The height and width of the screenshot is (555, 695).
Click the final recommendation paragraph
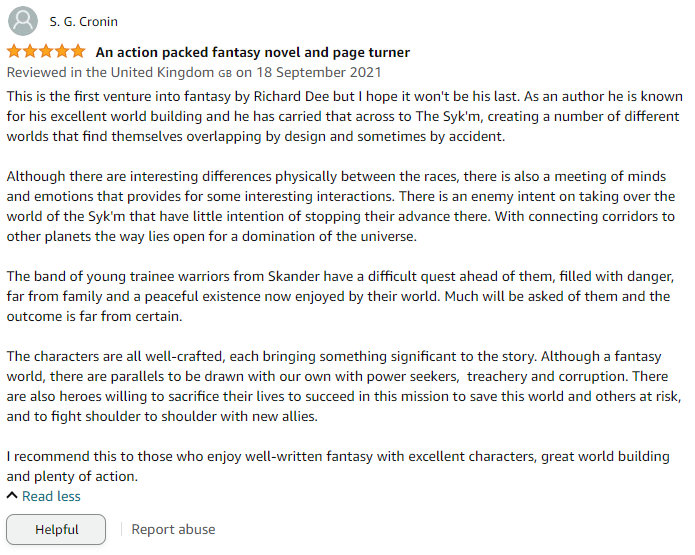(x=338, y=466)
